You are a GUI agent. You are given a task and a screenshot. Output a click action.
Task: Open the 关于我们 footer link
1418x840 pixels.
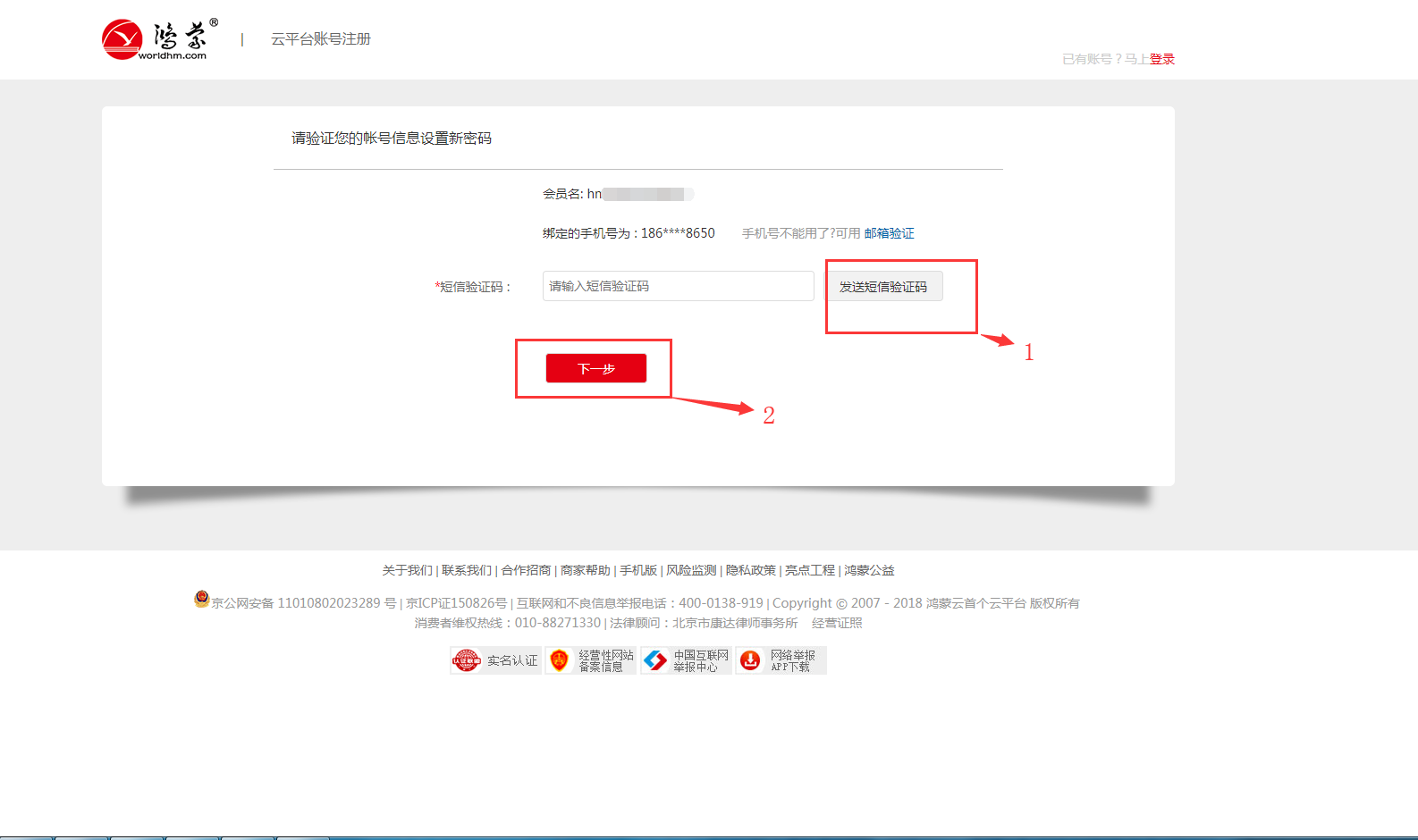(407, 570)
